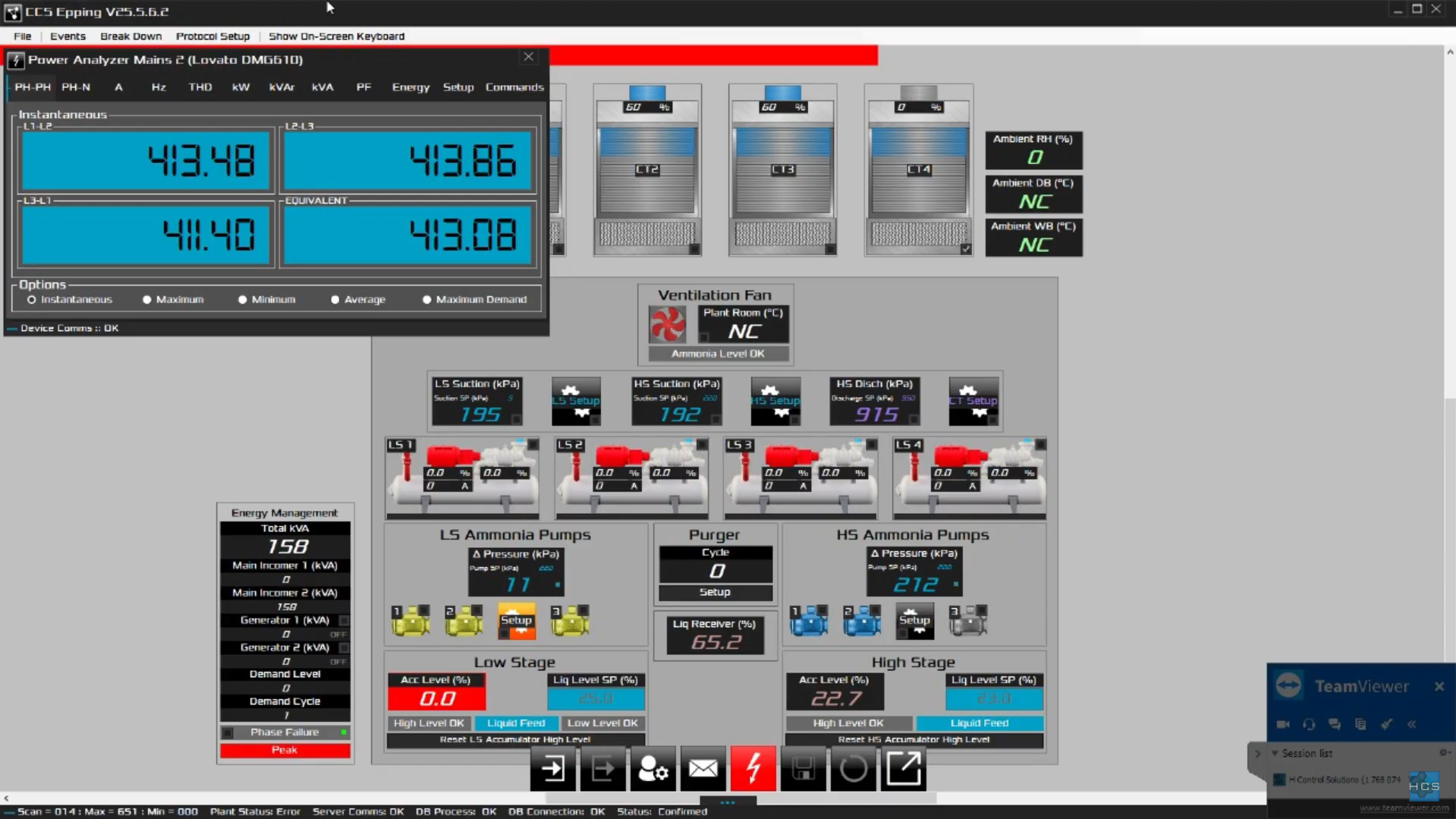Click the envelope mail icon in bottom toolbar
Image resolution: width=1456 pixels, height=819 pixels.
(x=703, y=769)
